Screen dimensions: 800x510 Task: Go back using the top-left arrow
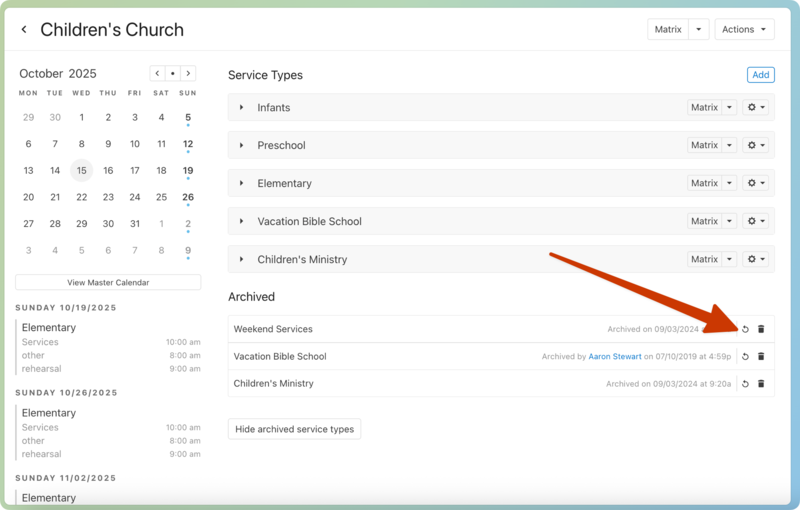click(x=24, y=30)
